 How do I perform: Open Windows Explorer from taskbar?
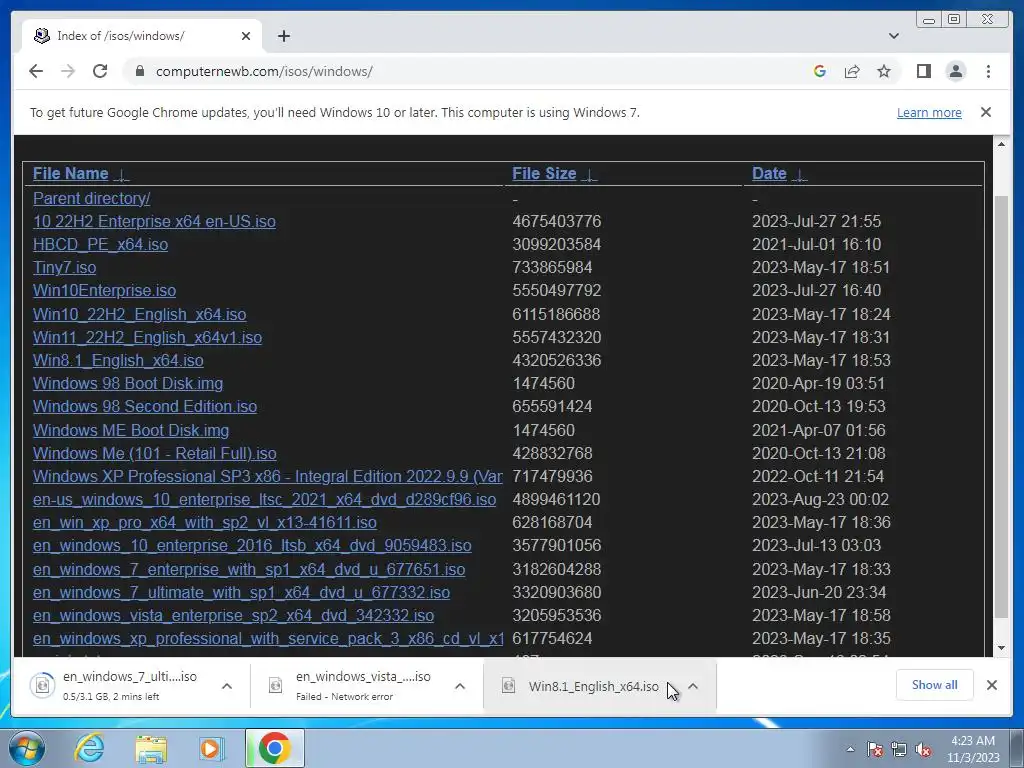(151, 749)
